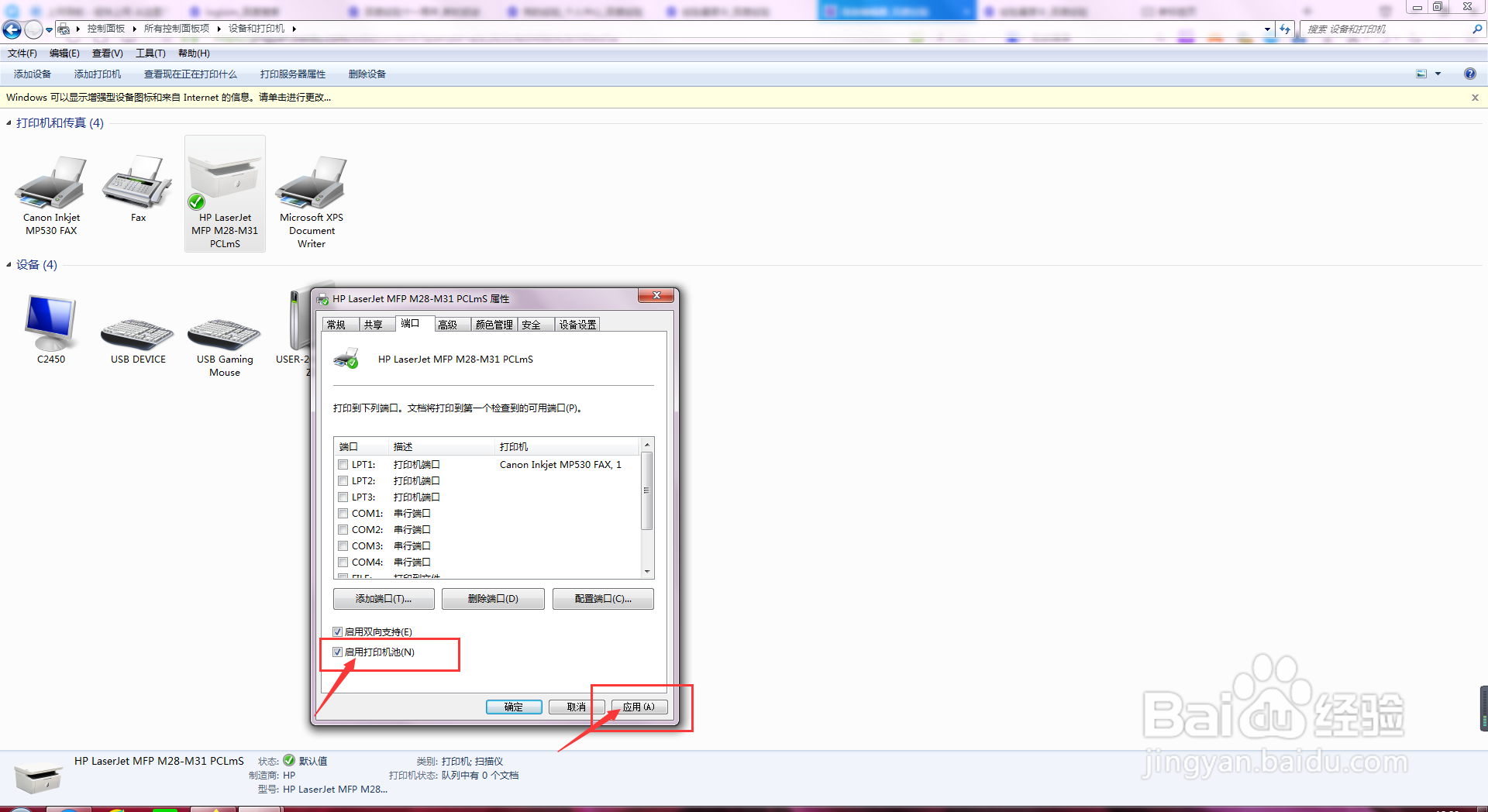Click the Forward navigation arrow

pyautogui.click(x=33, y=29)
